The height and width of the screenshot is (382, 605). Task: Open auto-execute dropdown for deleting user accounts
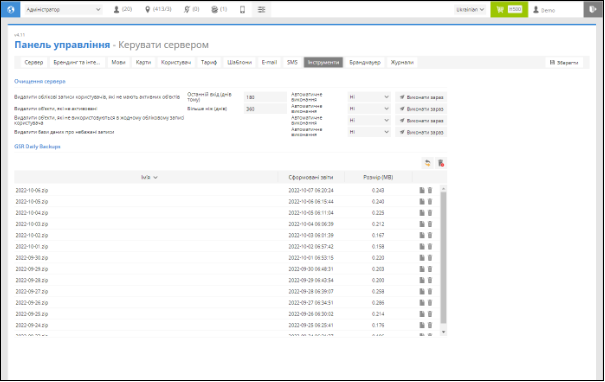click(369, 97)
